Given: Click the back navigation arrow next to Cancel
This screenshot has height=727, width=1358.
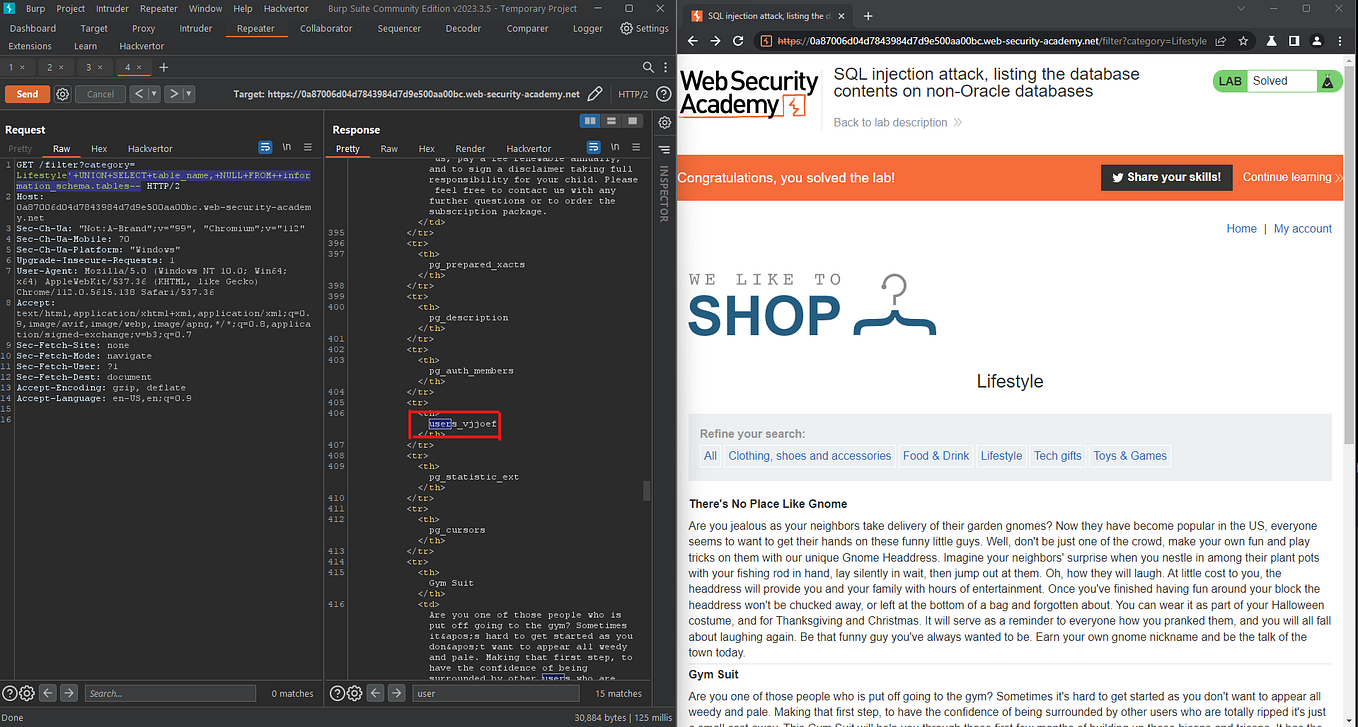Looking at the screenshot, I should (x=138, y=93).
